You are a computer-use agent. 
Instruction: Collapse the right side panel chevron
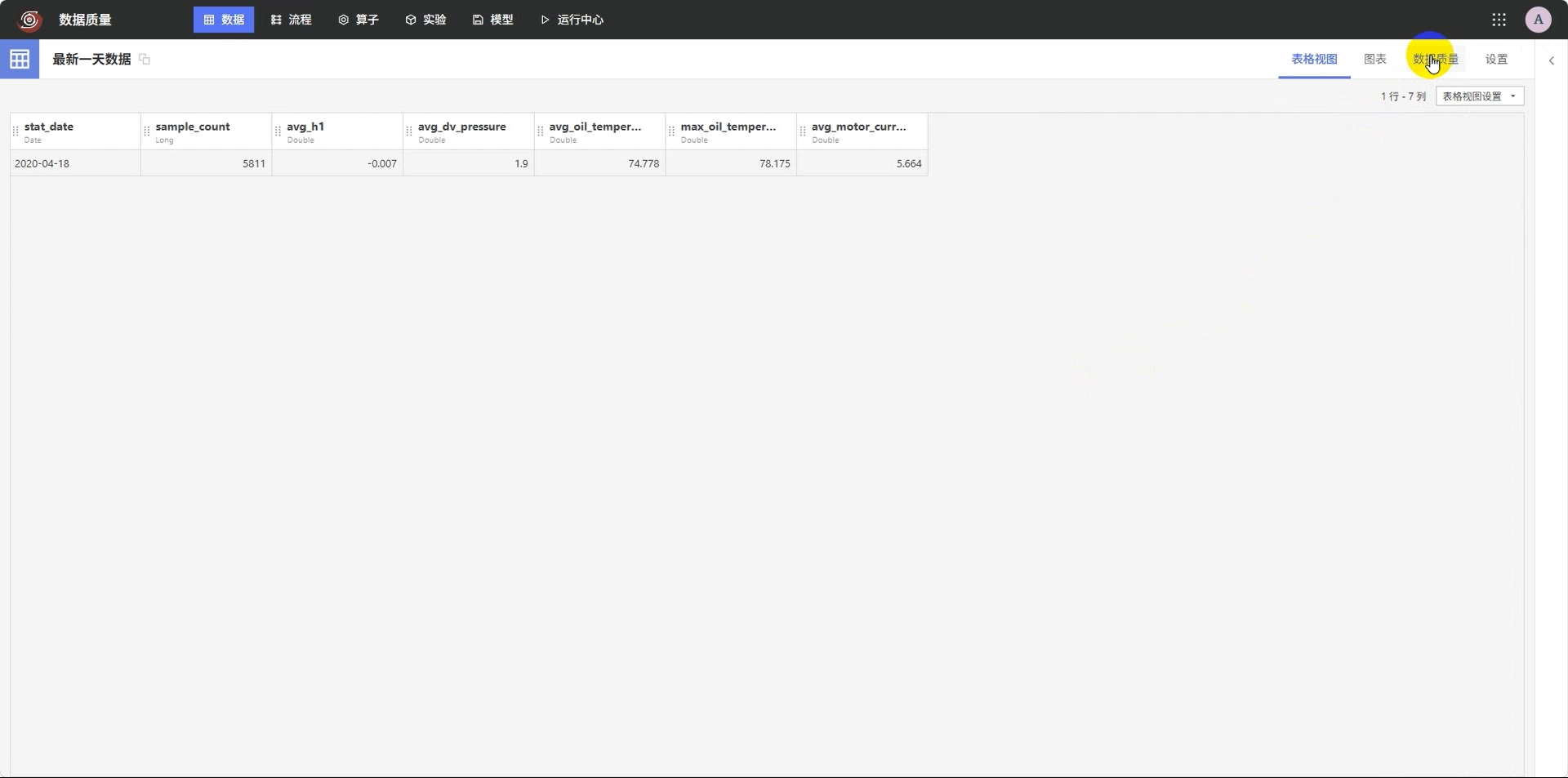(1552, 60)
